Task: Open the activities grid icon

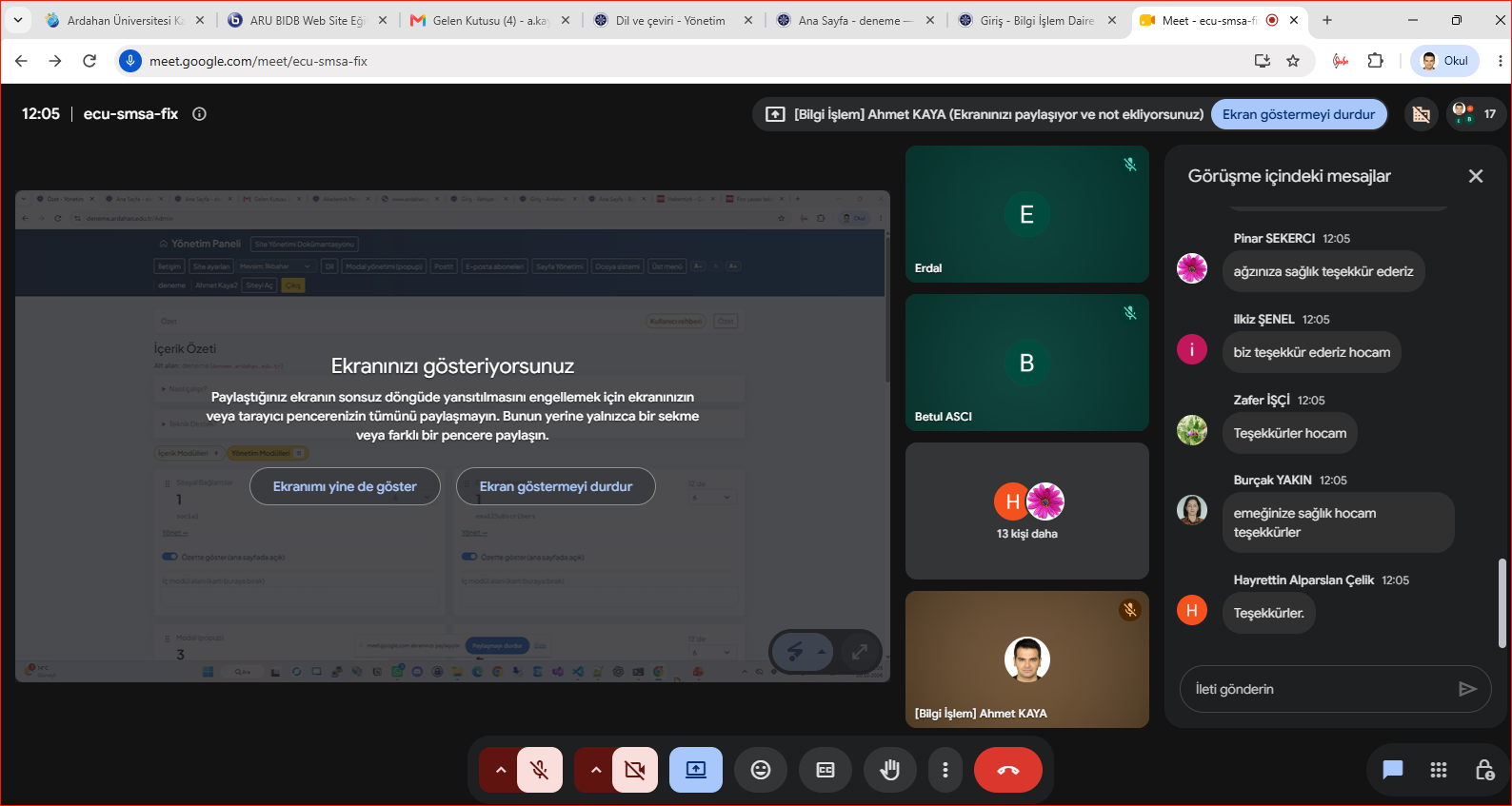Action: (1439, 770)
